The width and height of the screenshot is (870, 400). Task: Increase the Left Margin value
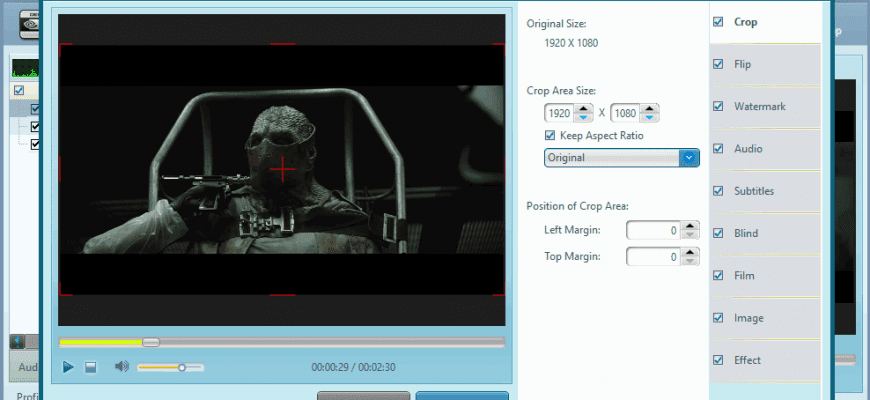pos(689,226)
